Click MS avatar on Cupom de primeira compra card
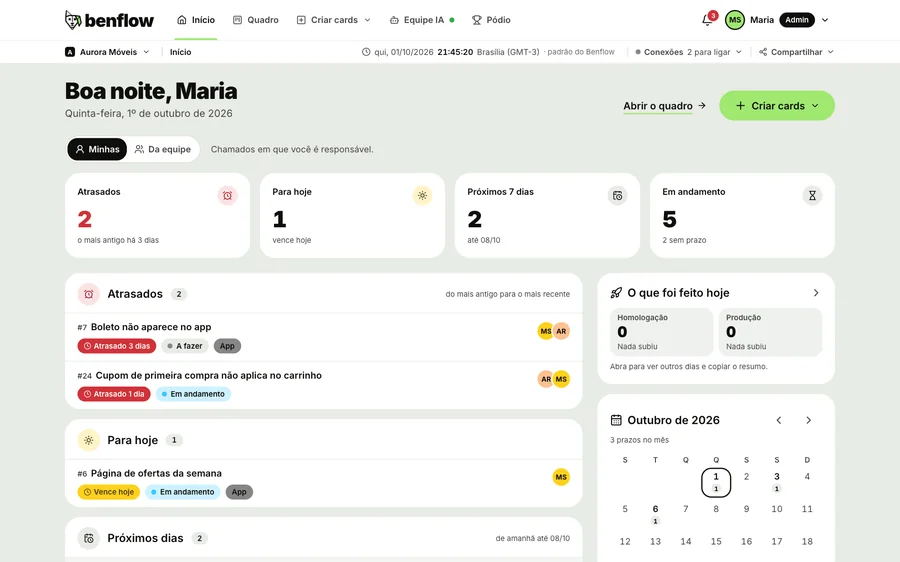 (561, 379)
